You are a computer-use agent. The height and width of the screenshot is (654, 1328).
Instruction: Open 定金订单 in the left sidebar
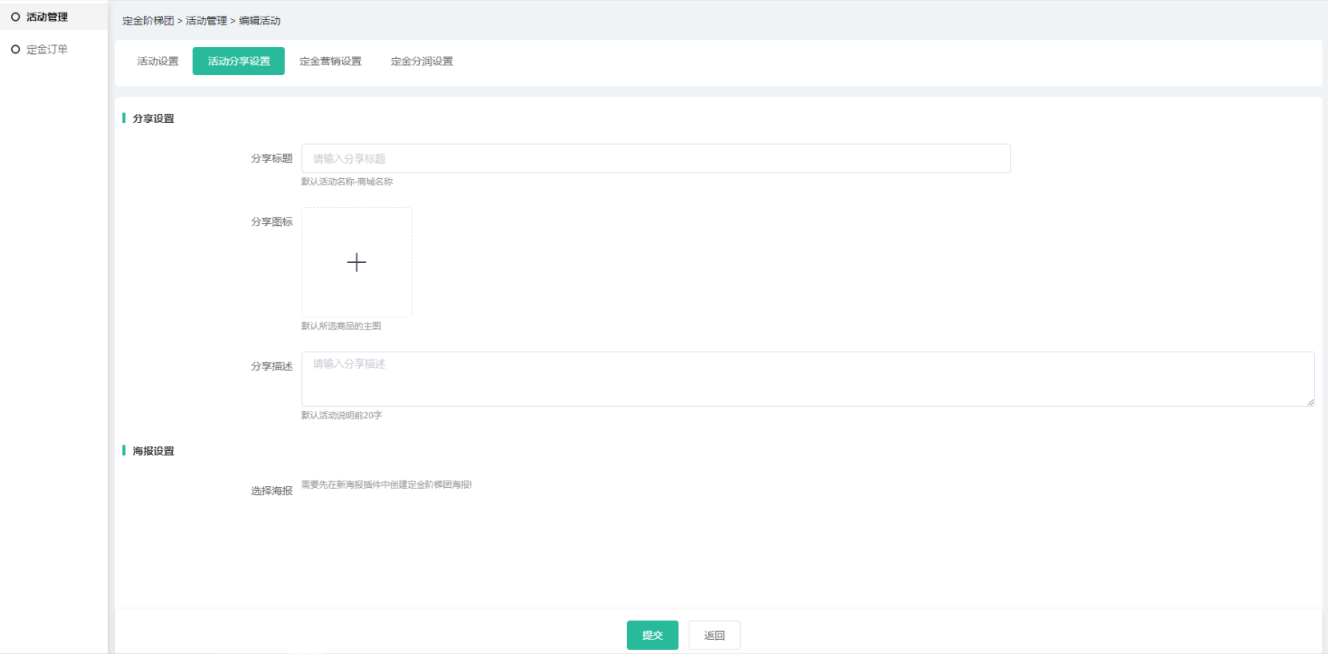click(x=47, y=49)
